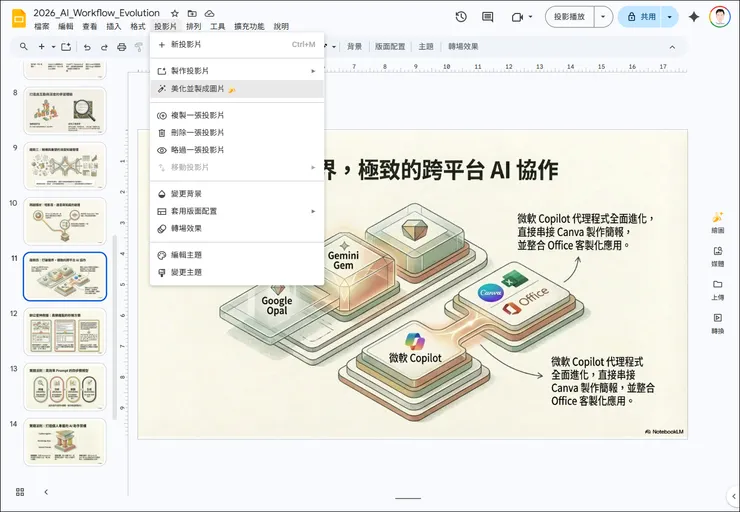Select slide 14 thumbnail
This screenshot has height=512, width=740.
pos(65,442)
